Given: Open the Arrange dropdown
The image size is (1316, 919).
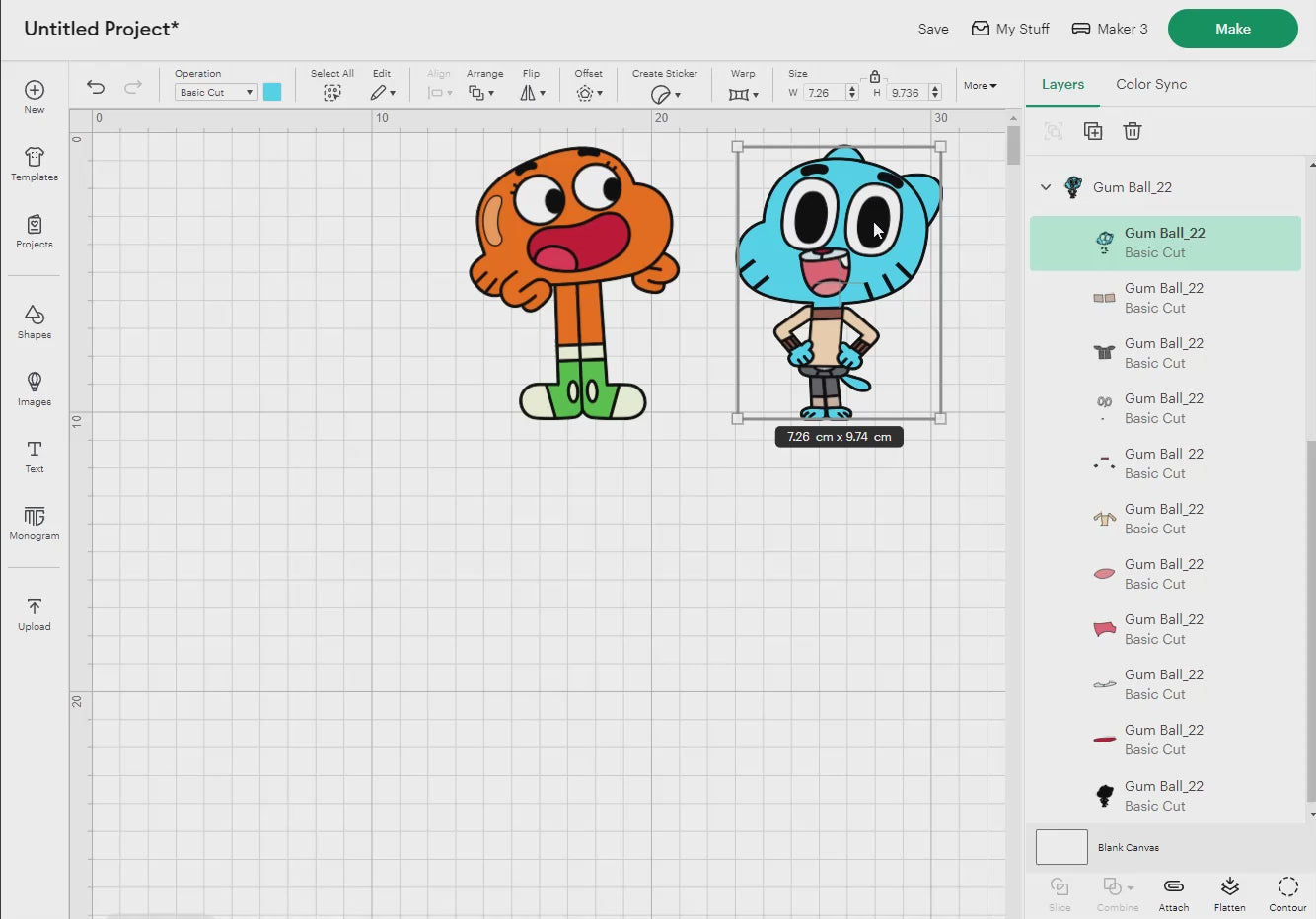Looking at the screenshot, I should (481, 93).
